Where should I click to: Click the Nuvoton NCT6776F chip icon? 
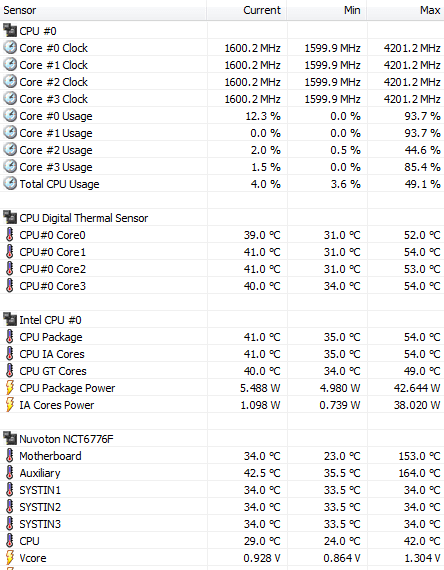point(10,439)
